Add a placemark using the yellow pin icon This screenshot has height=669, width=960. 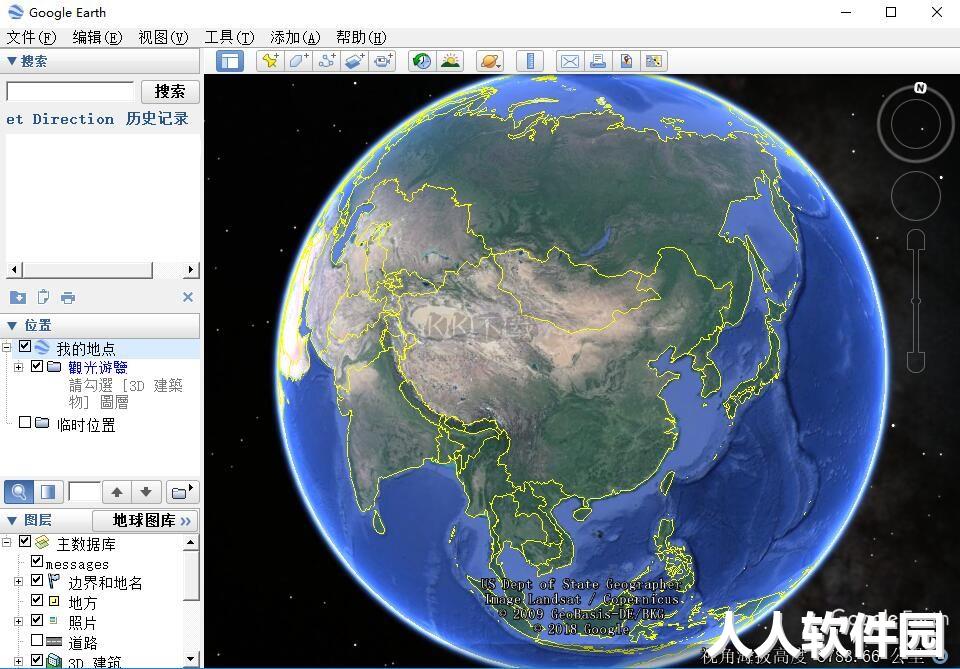(x=270, y=61)
